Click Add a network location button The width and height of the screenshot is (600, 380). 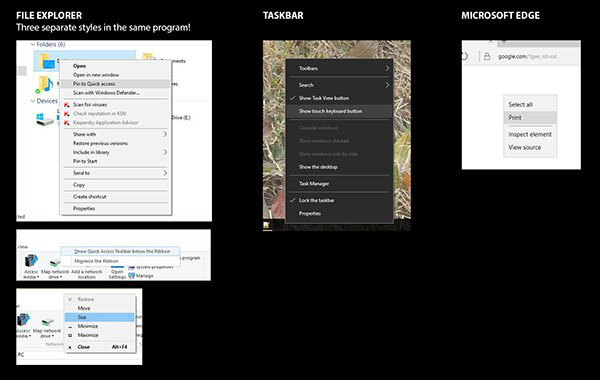pyautogui.click(x=87, y=274)
